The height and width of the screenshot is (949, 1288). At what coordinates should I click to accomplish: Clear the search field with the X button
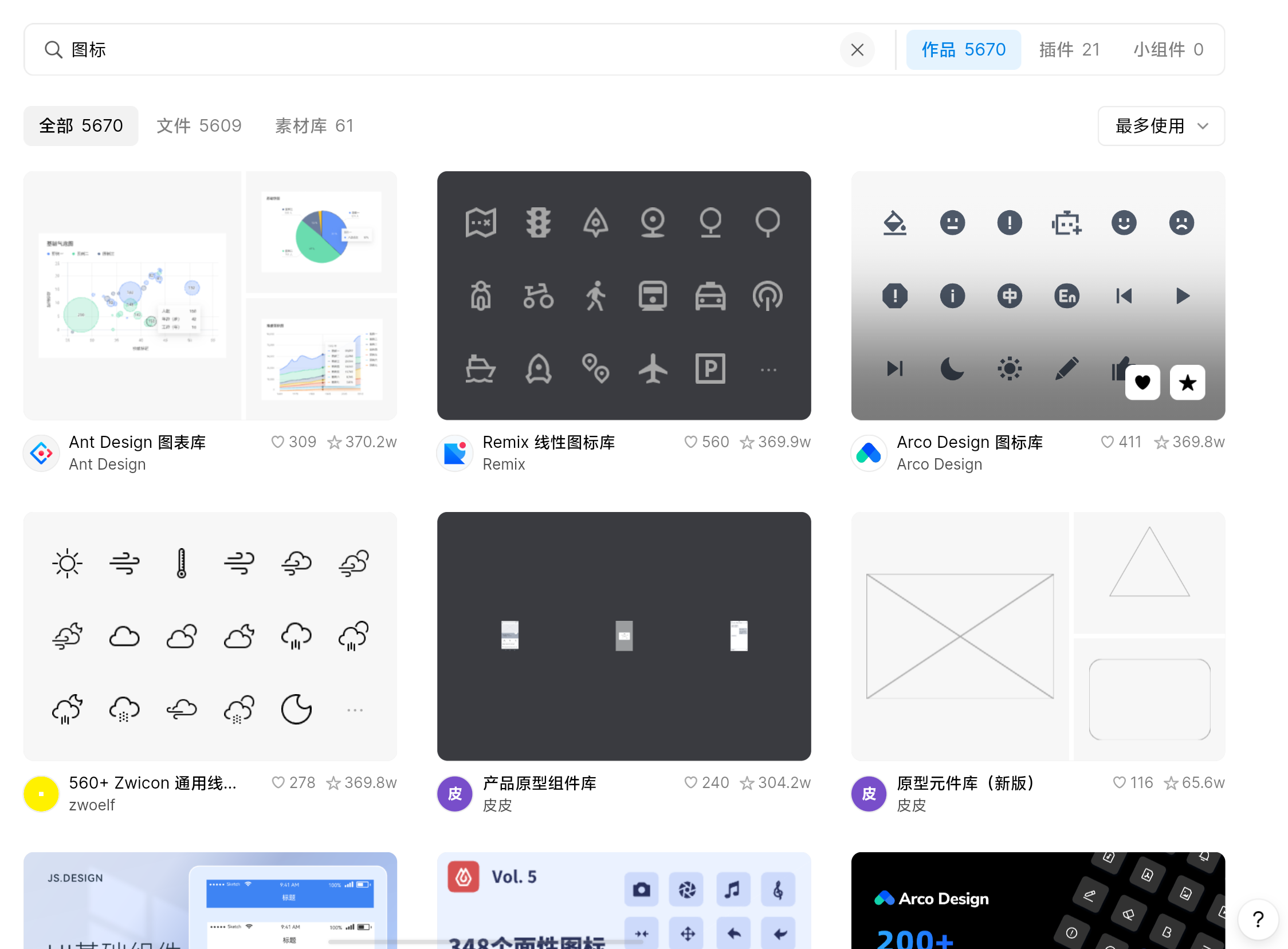point(857,50)
